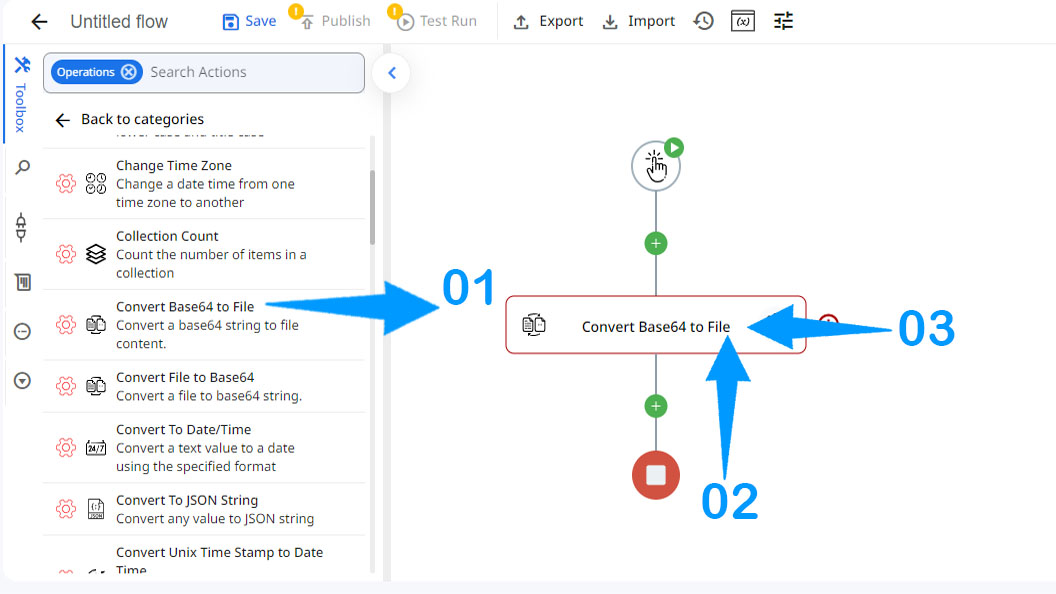Click the Convert To Date/Time 24/7 icon

(x=96, y=447)
